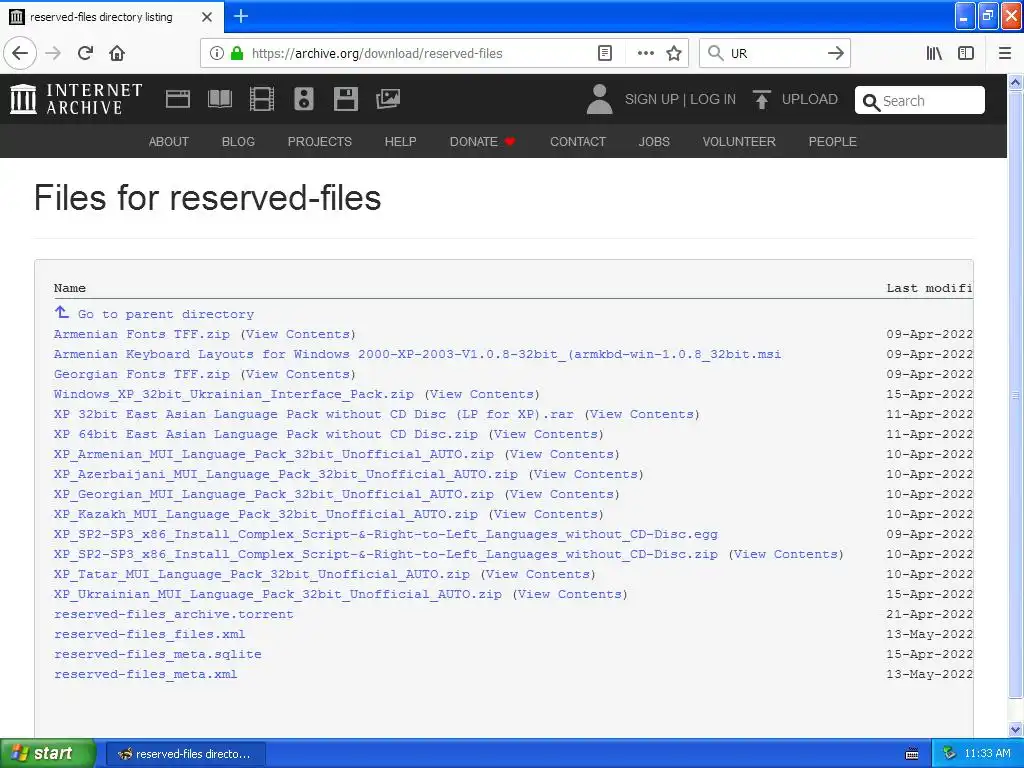The image size is (1024, 768).
Task: Open reserved-files_meta.xml
Action: click(x=146, y=674)
